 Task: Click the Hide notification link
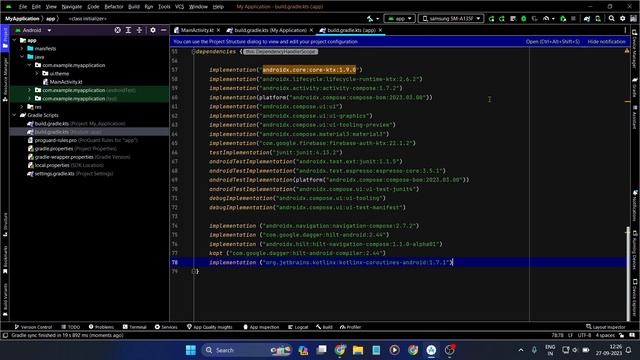click(x=607, y=42)
